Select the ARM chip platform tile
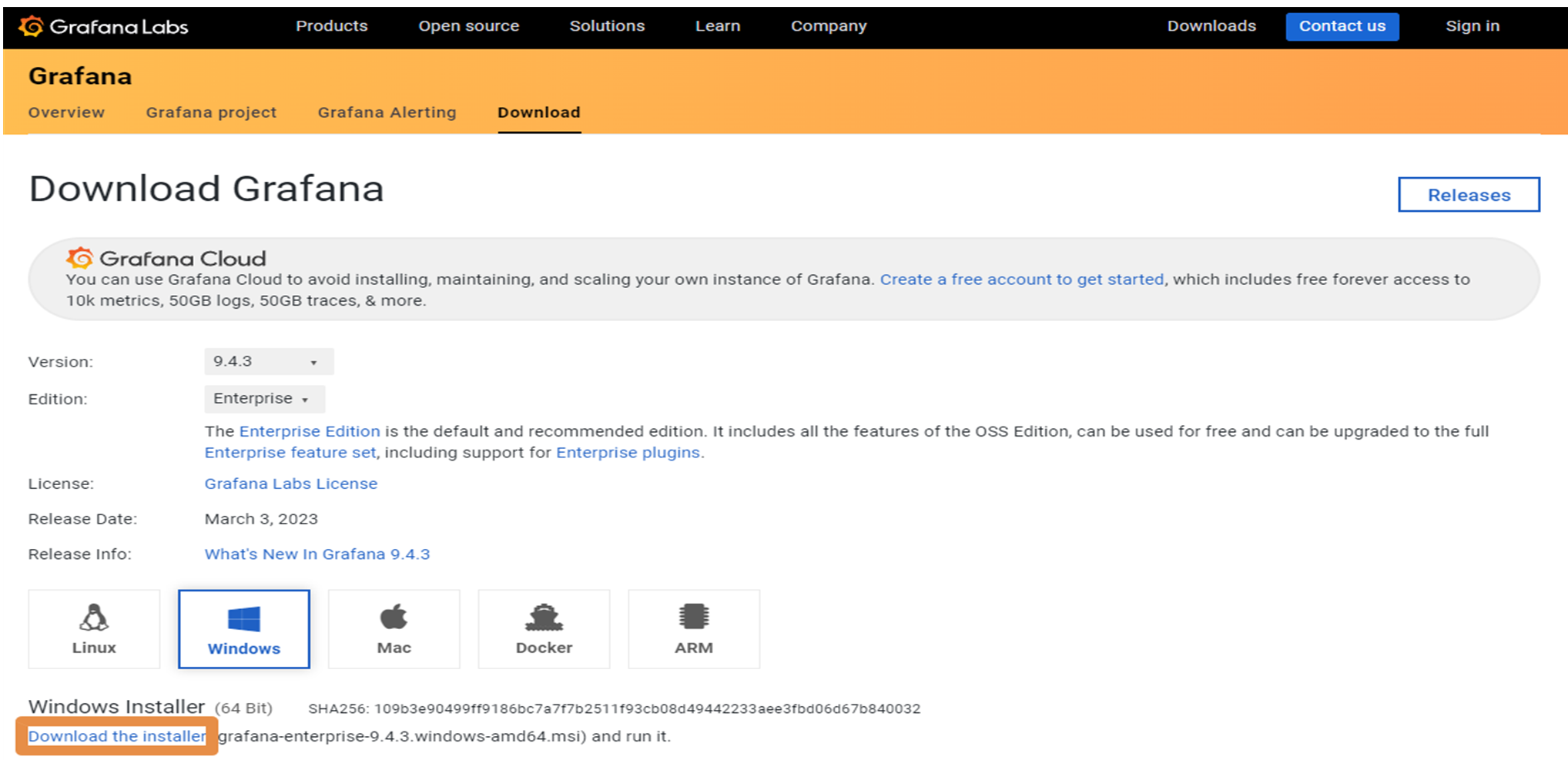This screenshot has width=1568, height=760. click(x=694, y=629)
